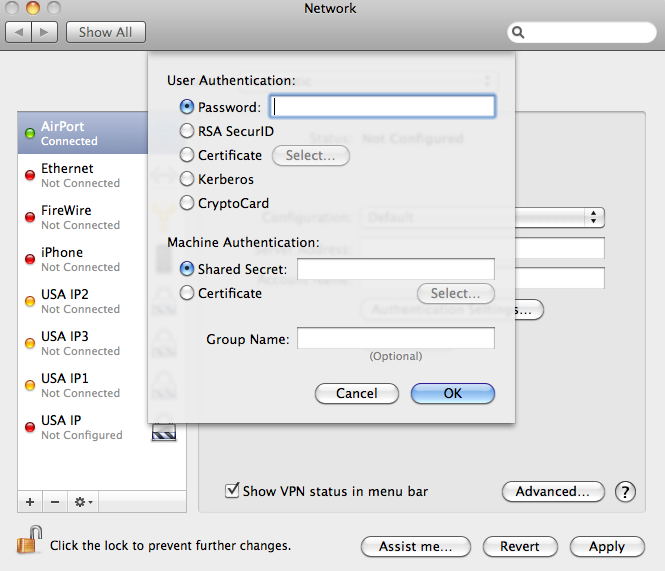The image size is (665, 571).
Task: Click the Revert button
Action: pyautogui.click(x=520, y=546)
